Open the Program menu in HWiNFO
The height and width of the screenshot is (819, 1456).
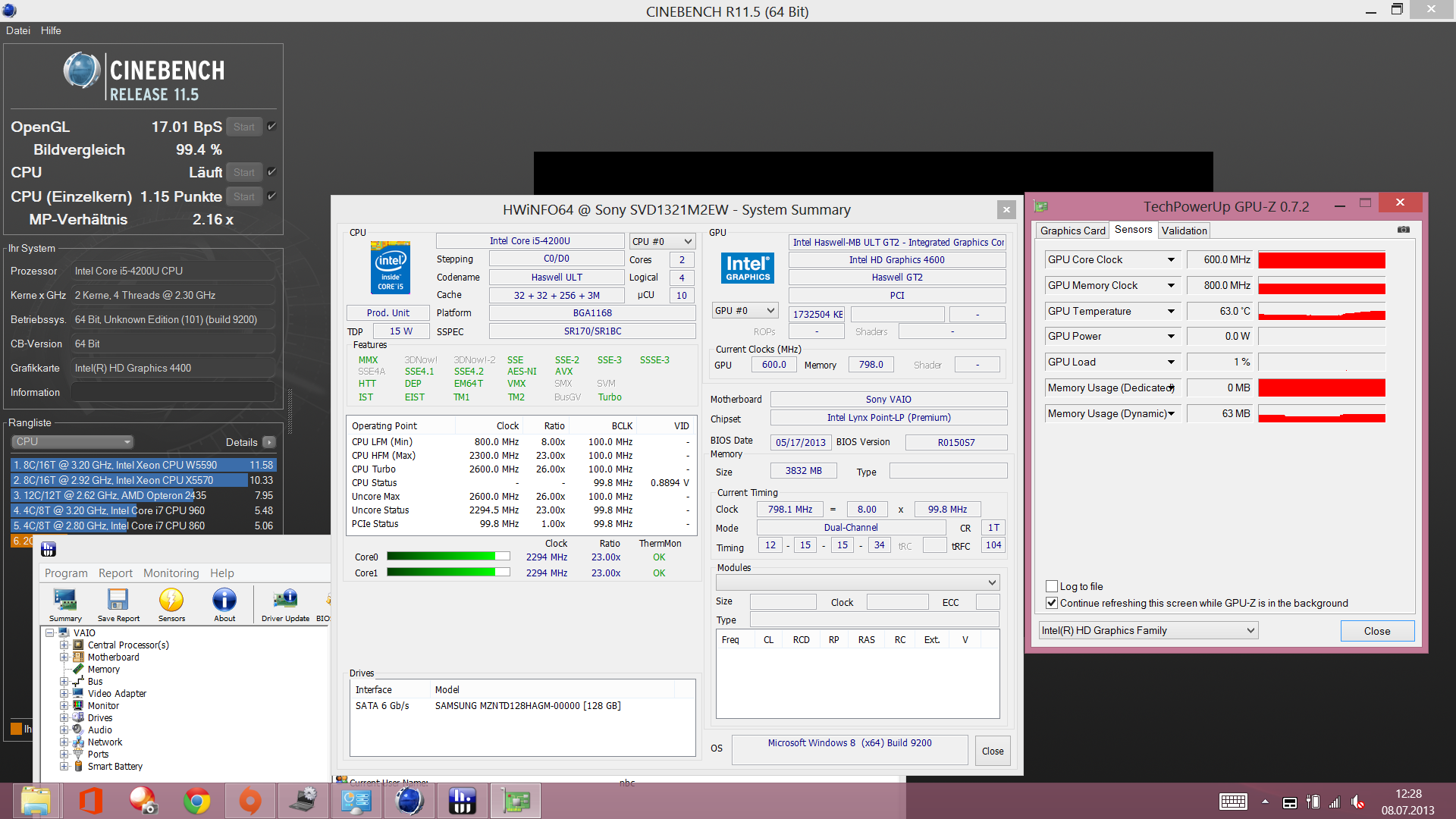(66, 573)
